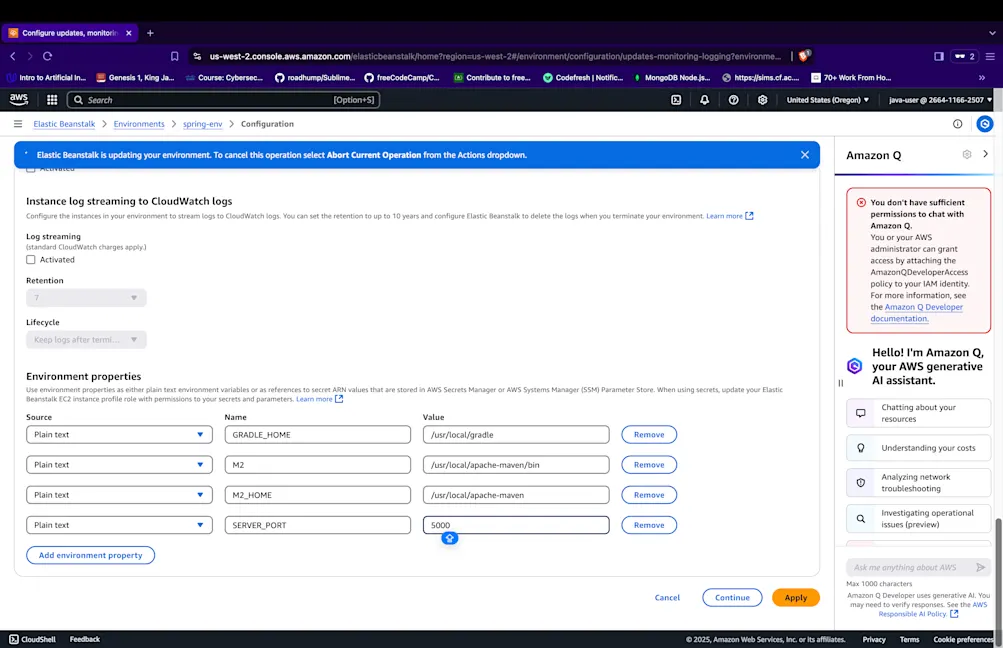Close the Configure updates browser tab

pyautogui.click(x=129, y=33)
